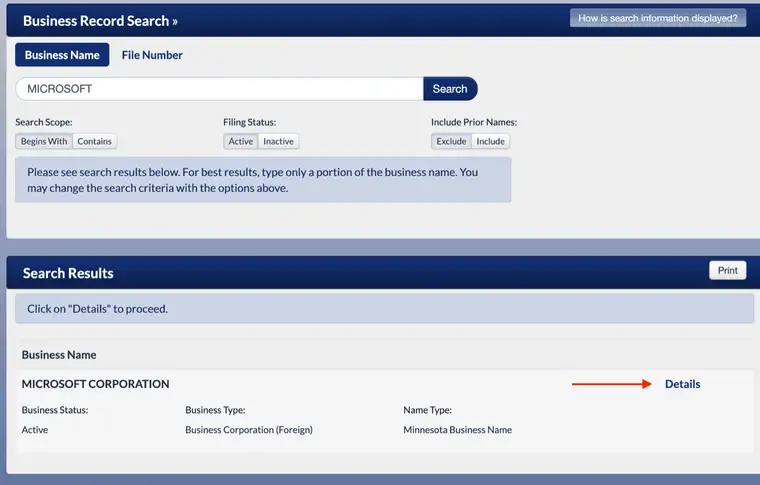Viewport: 760px width, 485px height.
Task: Click the 'Search Scope:' label
Action: coord(44,122)
